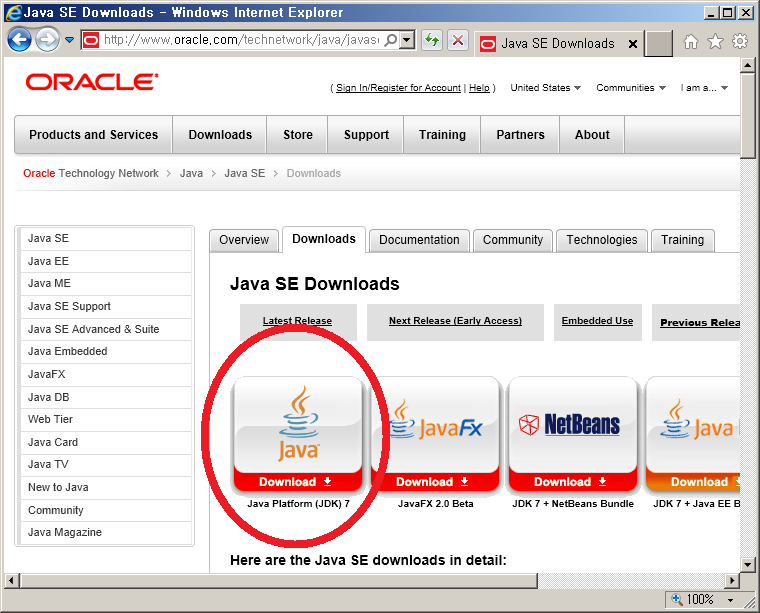Close the Java SE Downloads tab

(x=633, y=44)
